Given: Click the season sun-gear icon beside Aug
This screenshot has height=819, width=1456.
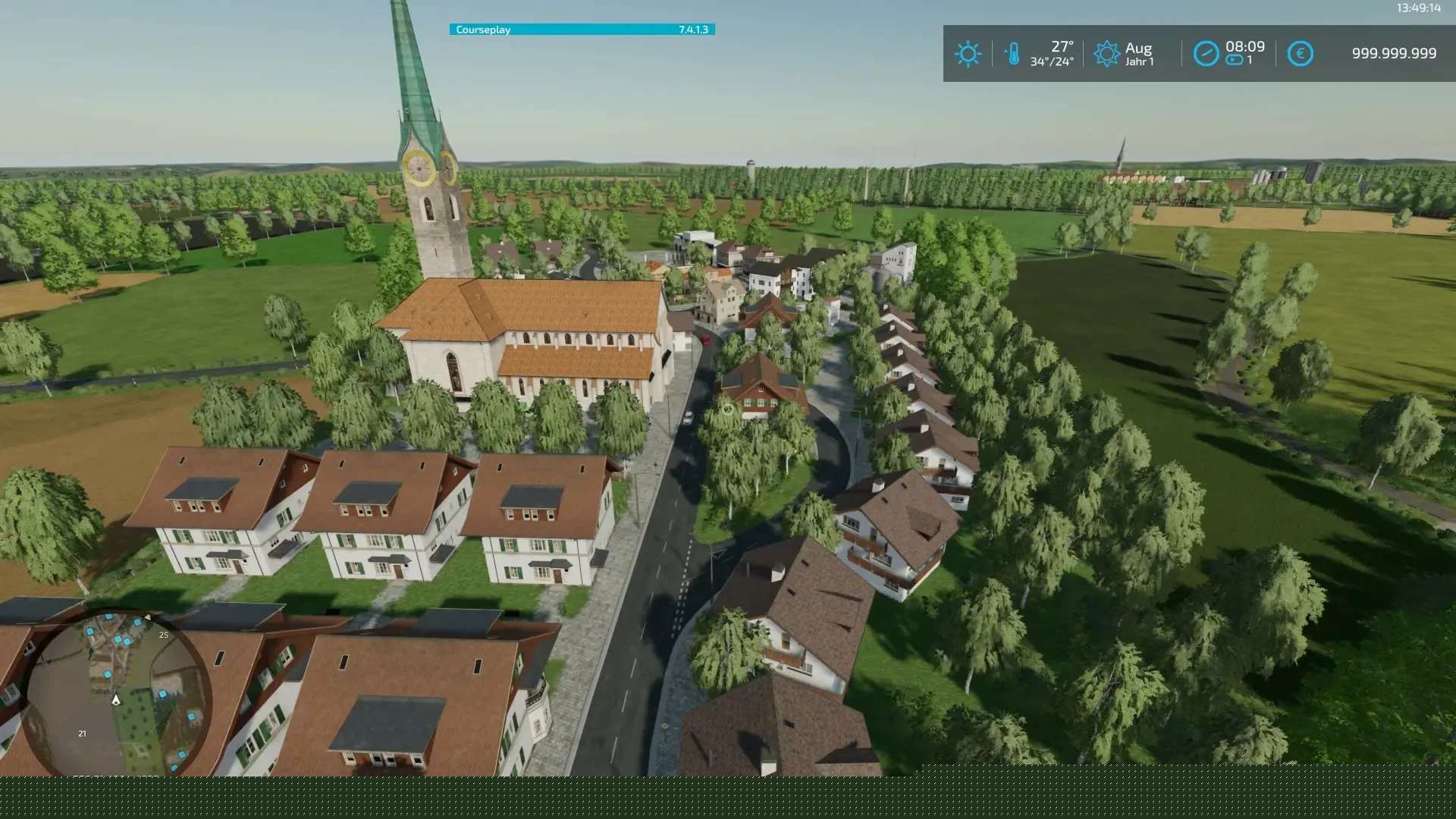Looking at the screenshot, I should 1106,54.
